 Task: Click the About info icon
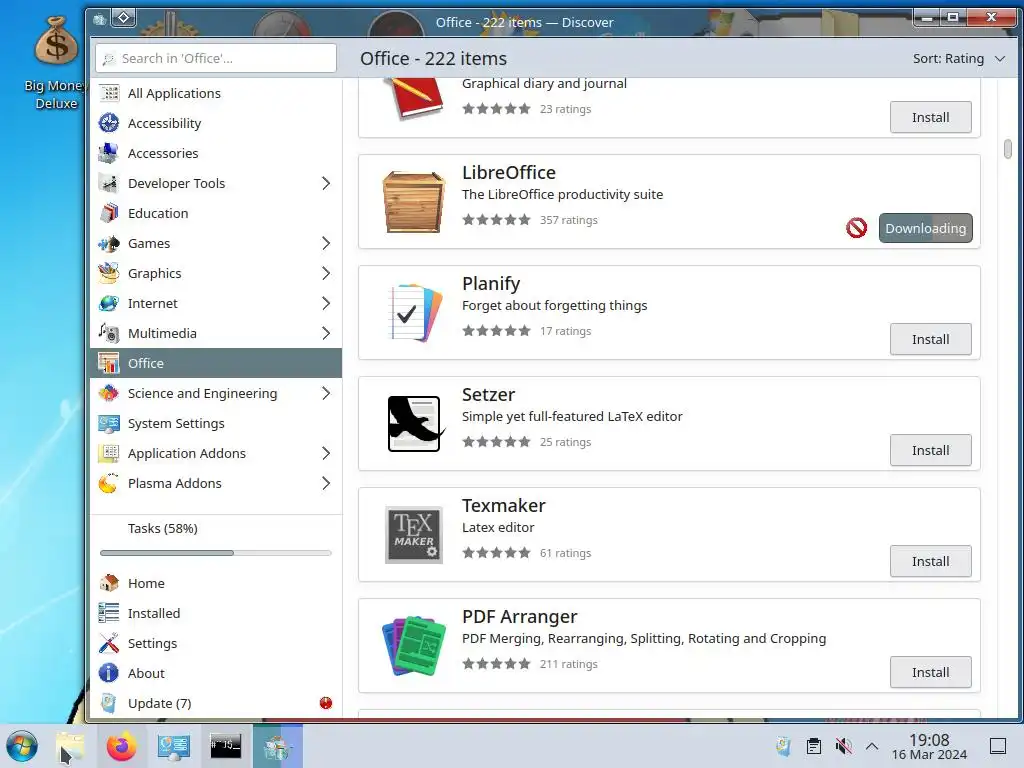click(x=108, y=673)
